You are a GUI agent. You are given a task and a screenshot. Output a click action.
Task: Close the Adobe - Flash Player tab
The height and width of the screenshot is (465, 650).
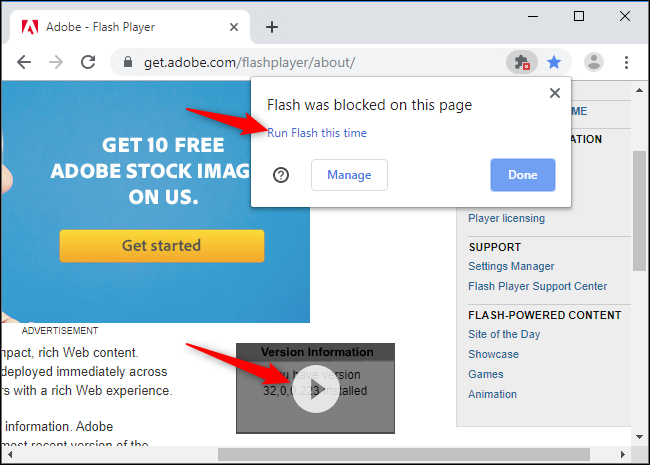point(234,27)
